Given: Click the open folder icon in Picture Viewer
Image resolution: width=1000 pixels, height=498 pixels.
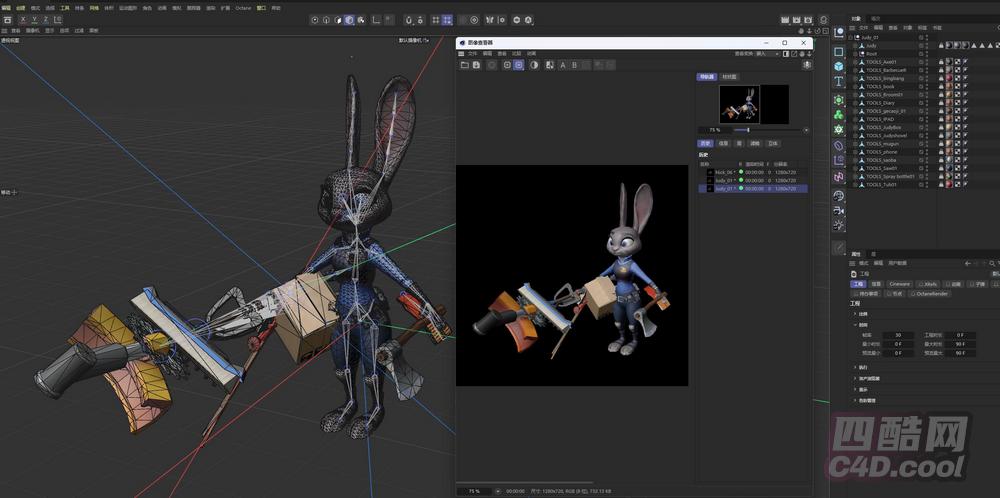Looking at the screenshot, I should tap(465, 65).
